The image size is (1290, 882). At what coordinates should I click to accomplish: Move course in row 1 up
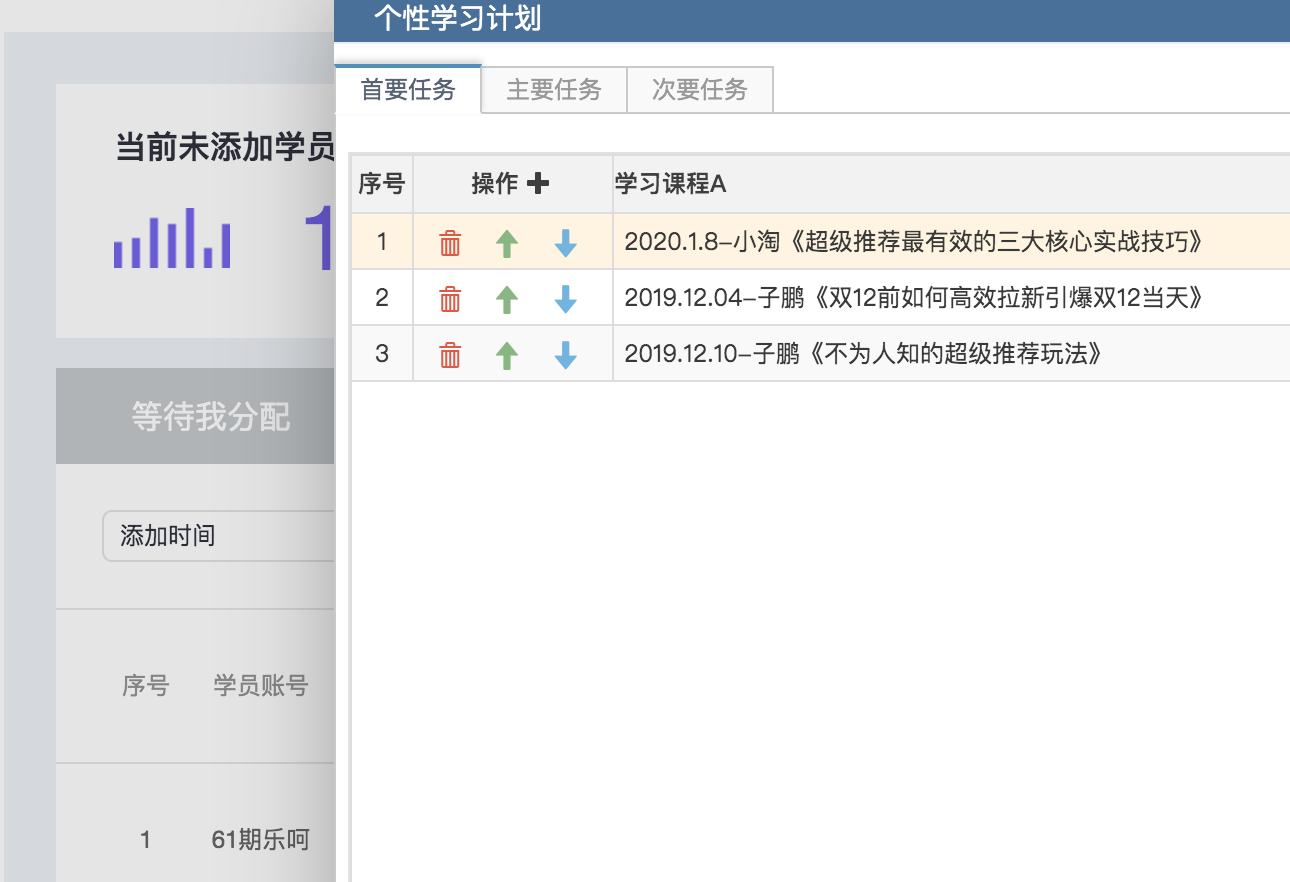[508, 243]
